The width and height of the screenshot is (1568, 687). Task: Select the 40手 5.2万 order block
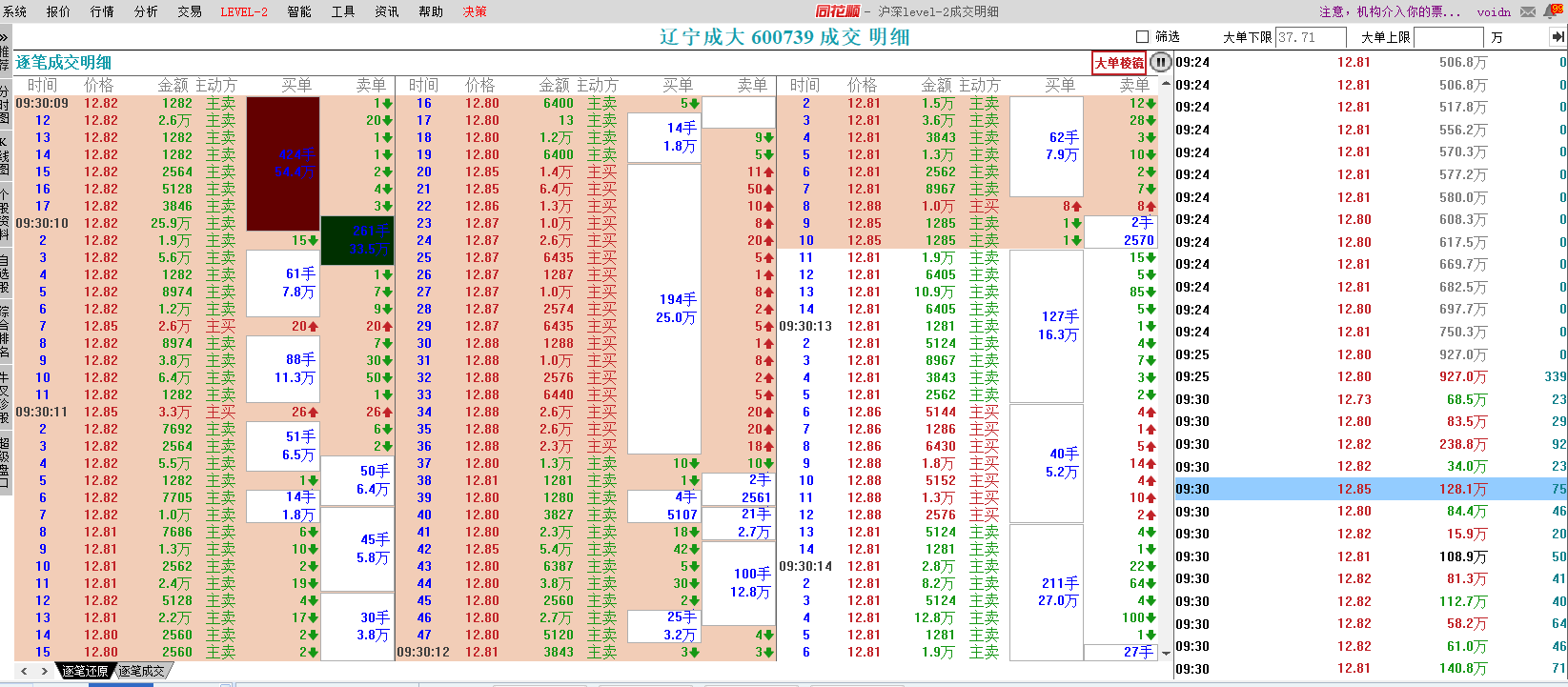coord(1047,463)
